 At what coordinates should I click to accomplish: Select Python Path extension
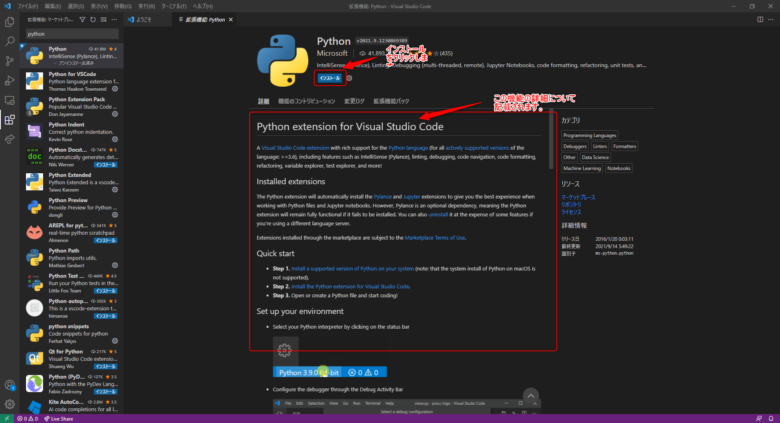click(x=72, y=258)
